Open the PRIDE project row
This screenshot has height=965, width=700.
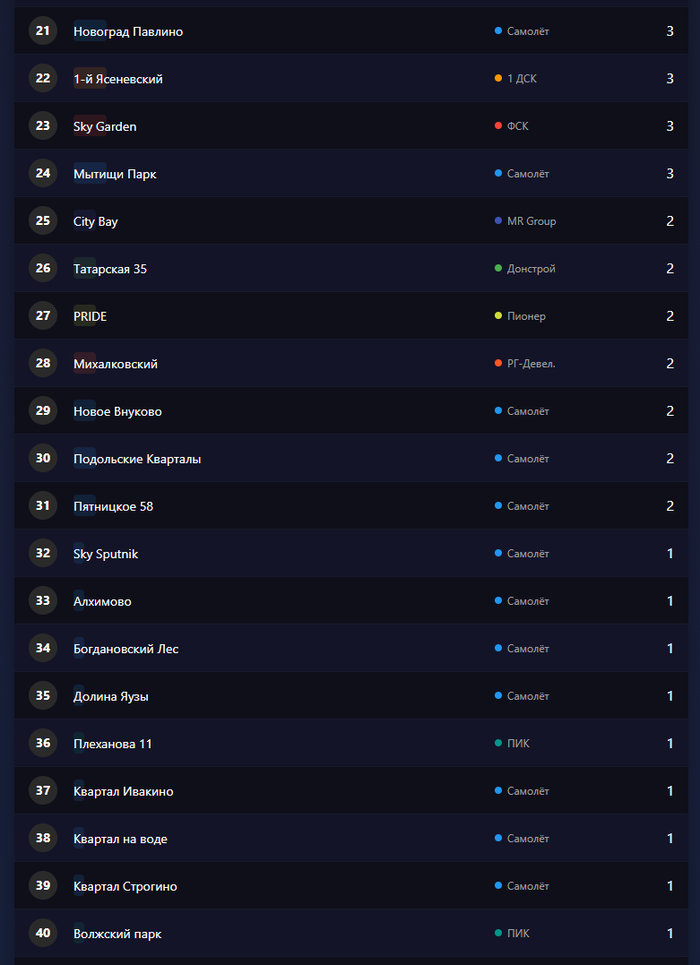(x=90, y=317)
